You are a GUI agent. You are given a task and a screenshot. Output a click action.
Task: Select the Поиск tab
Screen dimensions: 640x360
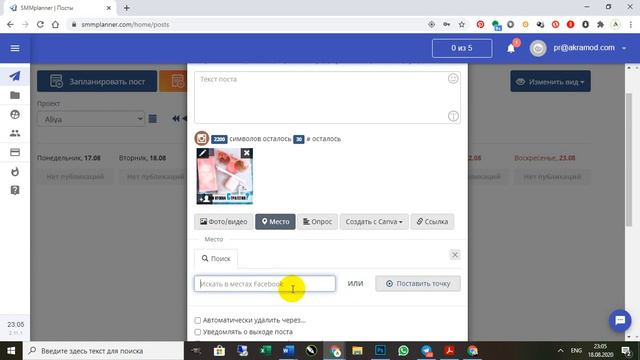pos(216,258)
